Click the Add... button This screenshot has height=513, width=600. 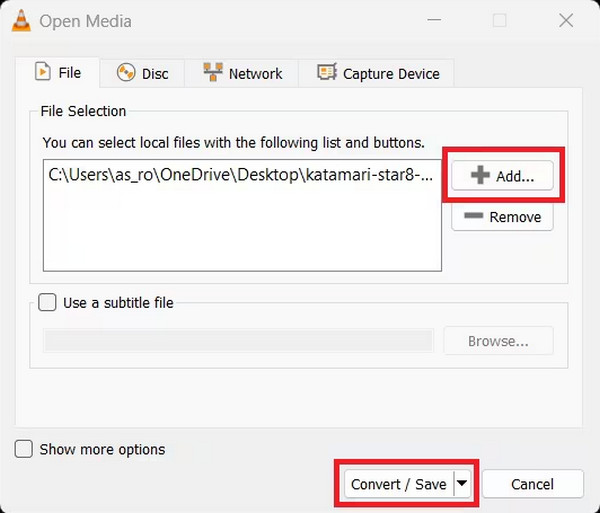pyautogui.click(x=502, y=176)
